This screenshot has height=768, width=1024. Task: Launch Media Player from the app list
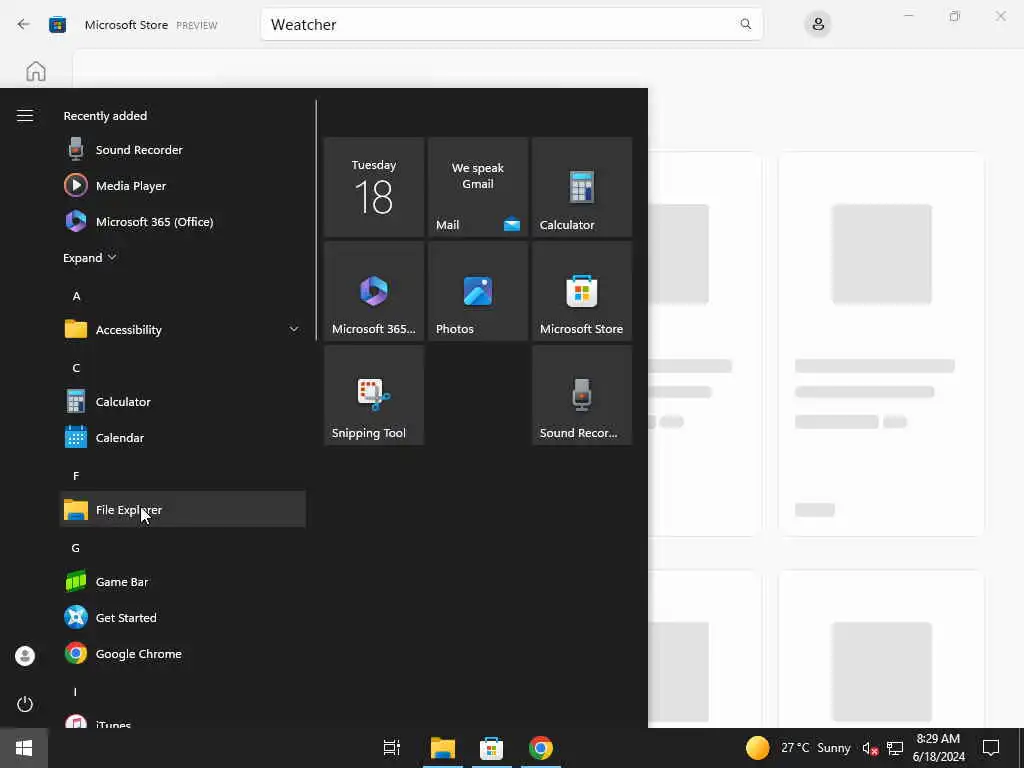tap(183, 185)
